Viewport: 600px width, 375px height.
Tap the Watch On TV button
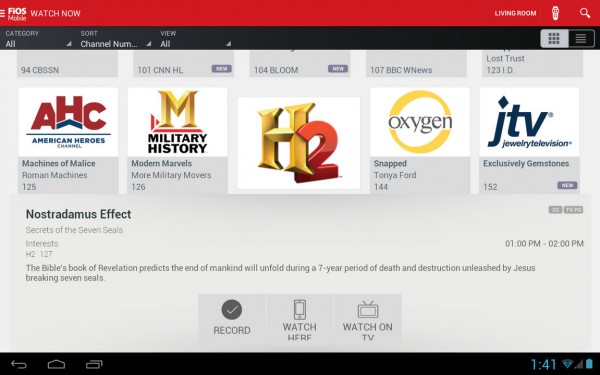[x=368, y=318]
